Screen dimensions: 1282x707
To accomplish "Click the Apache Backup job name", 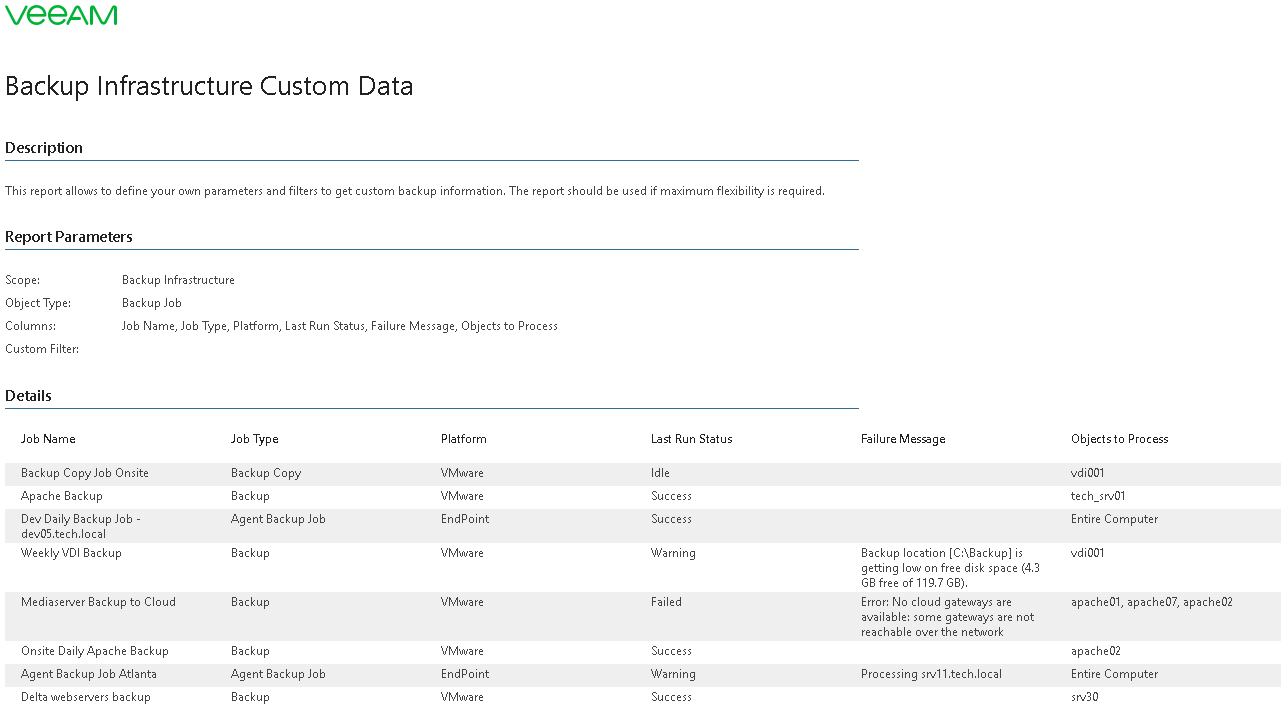I will [x=62, y=496].
